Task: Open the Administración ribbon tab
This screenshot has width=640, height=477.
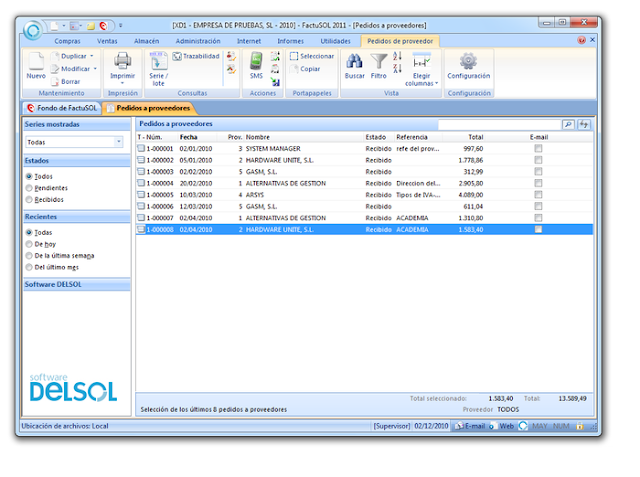Action: (198, 41)
